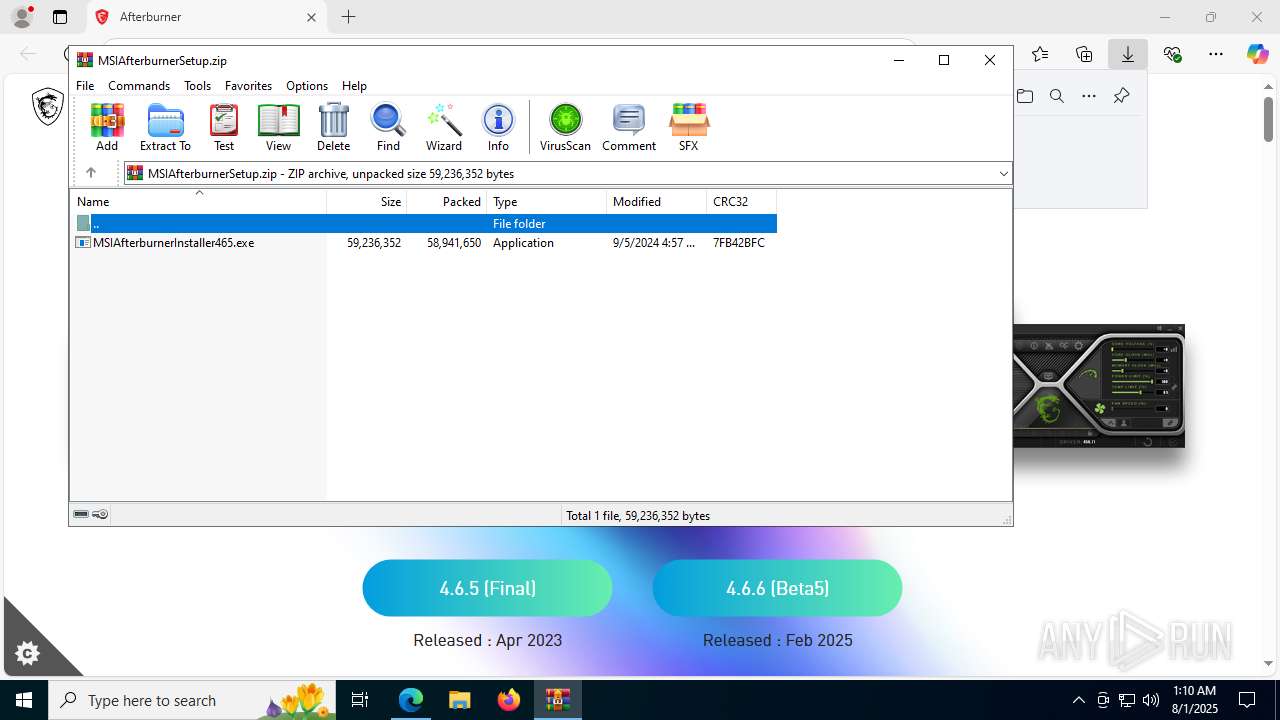Open the Help menu
1280x720 pixels.
(354, 86)
